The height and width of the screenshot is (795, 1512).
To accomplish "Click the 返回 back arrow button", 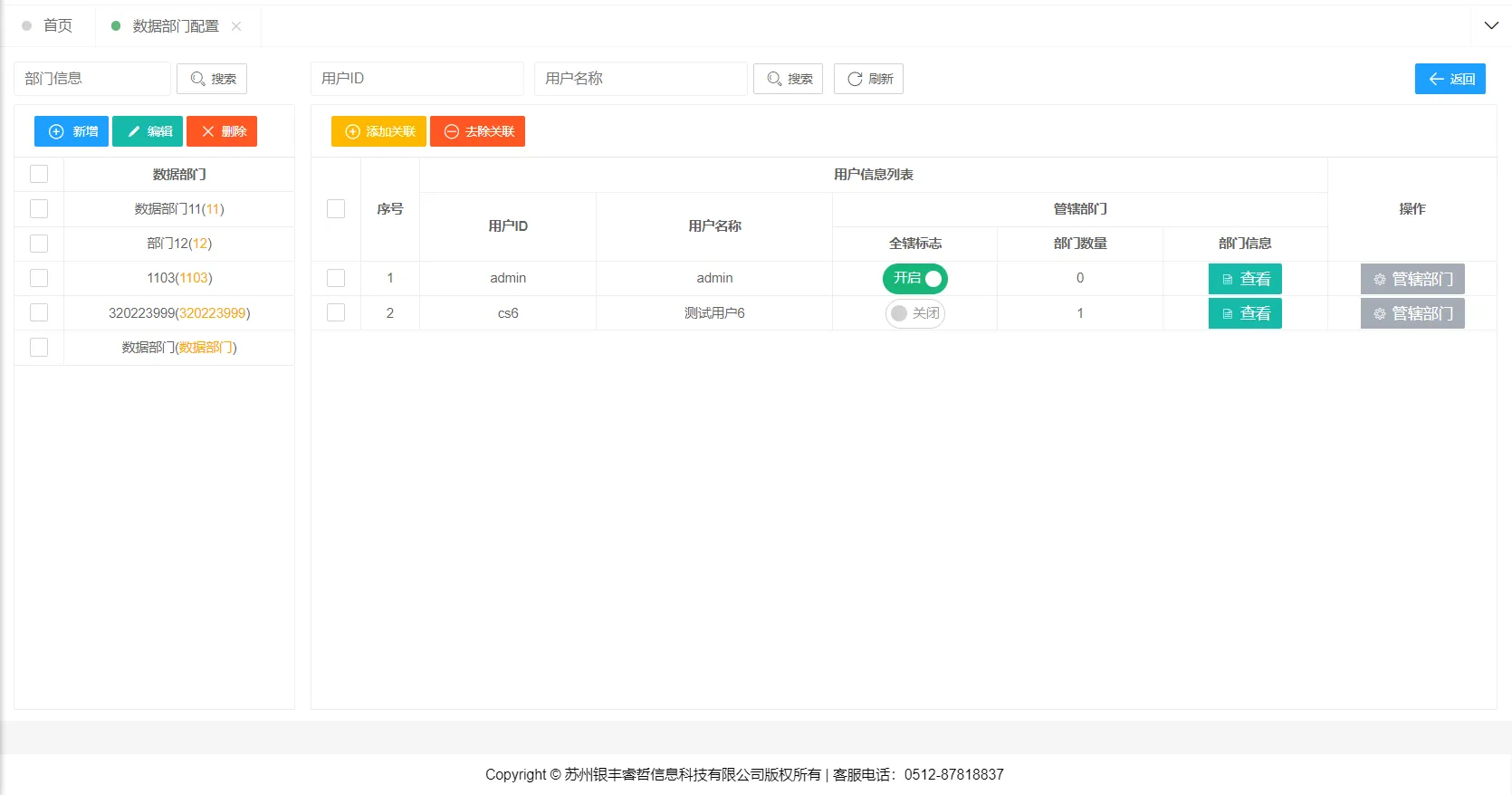I will pyautogui.click(x=1450, y=79).
